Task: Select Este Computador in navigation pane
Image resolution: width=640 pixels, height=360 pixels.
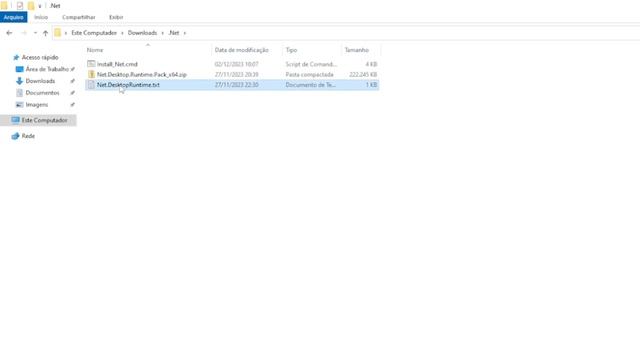Action: coord(44,120)
